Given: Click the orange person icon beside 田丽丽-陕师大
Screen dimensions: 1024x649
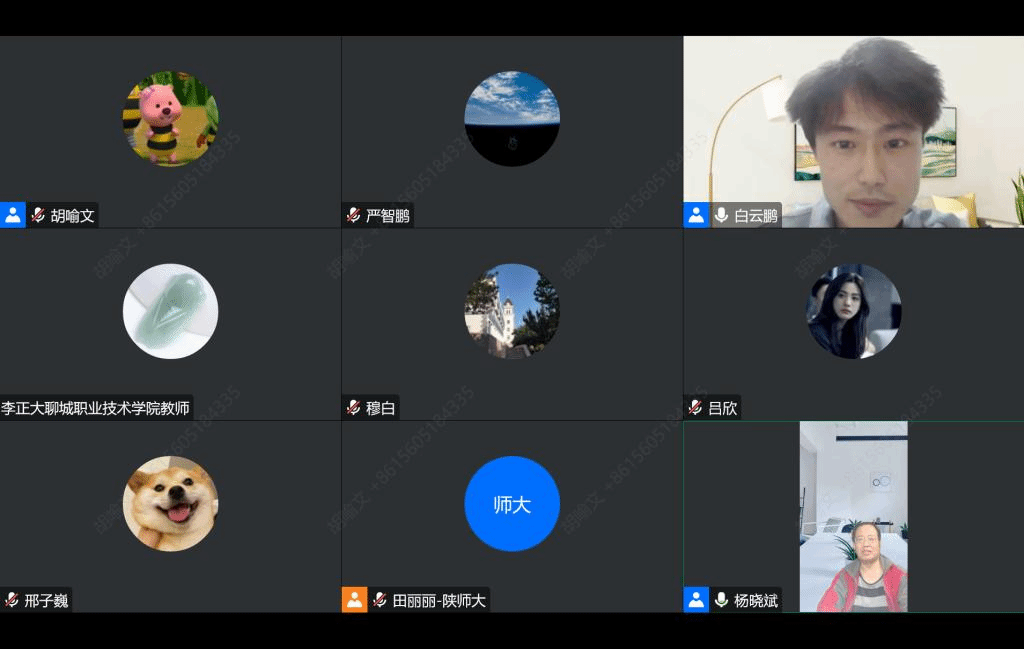Looking at the screenshot, I should (x=355, y=600).
